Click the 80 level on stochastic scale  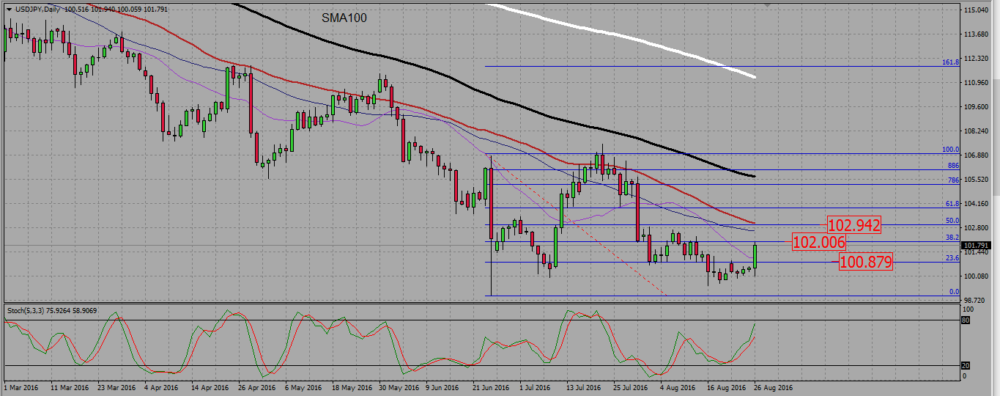pyautogui.click(x=966, y=321)
